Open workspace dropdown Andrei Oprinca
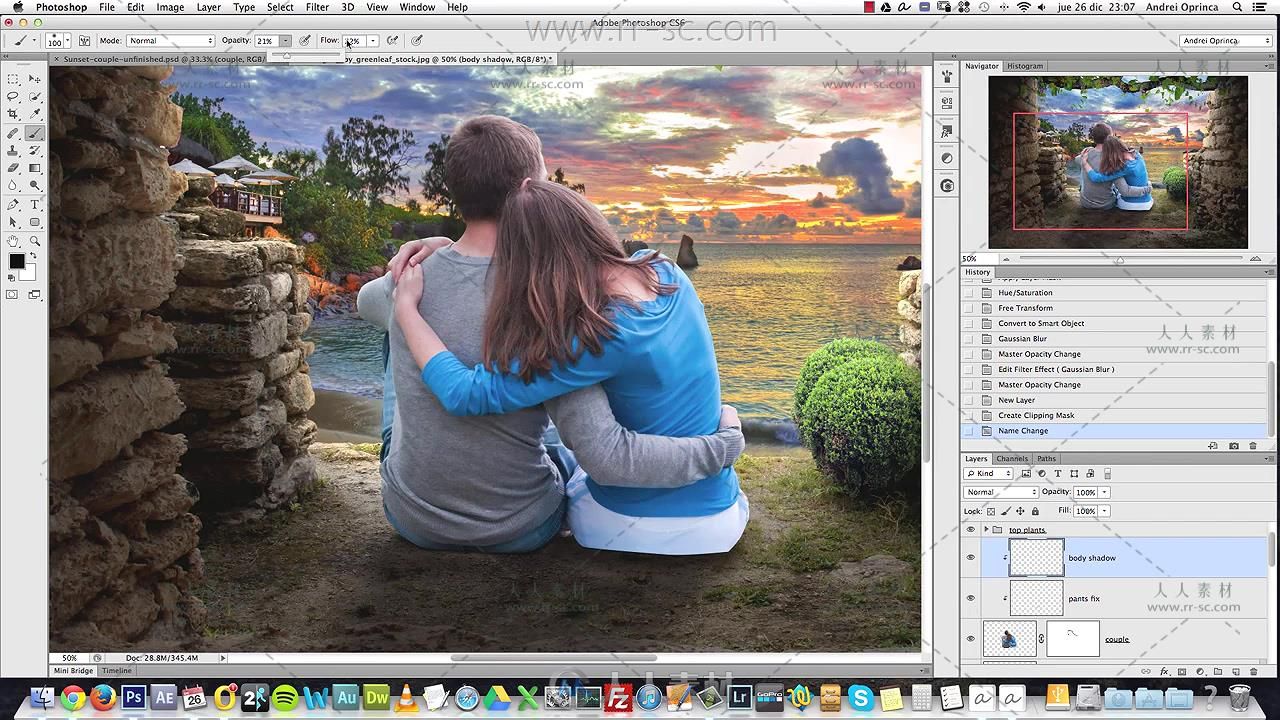Screen dimensions: 1280x720 [1225, 41]
